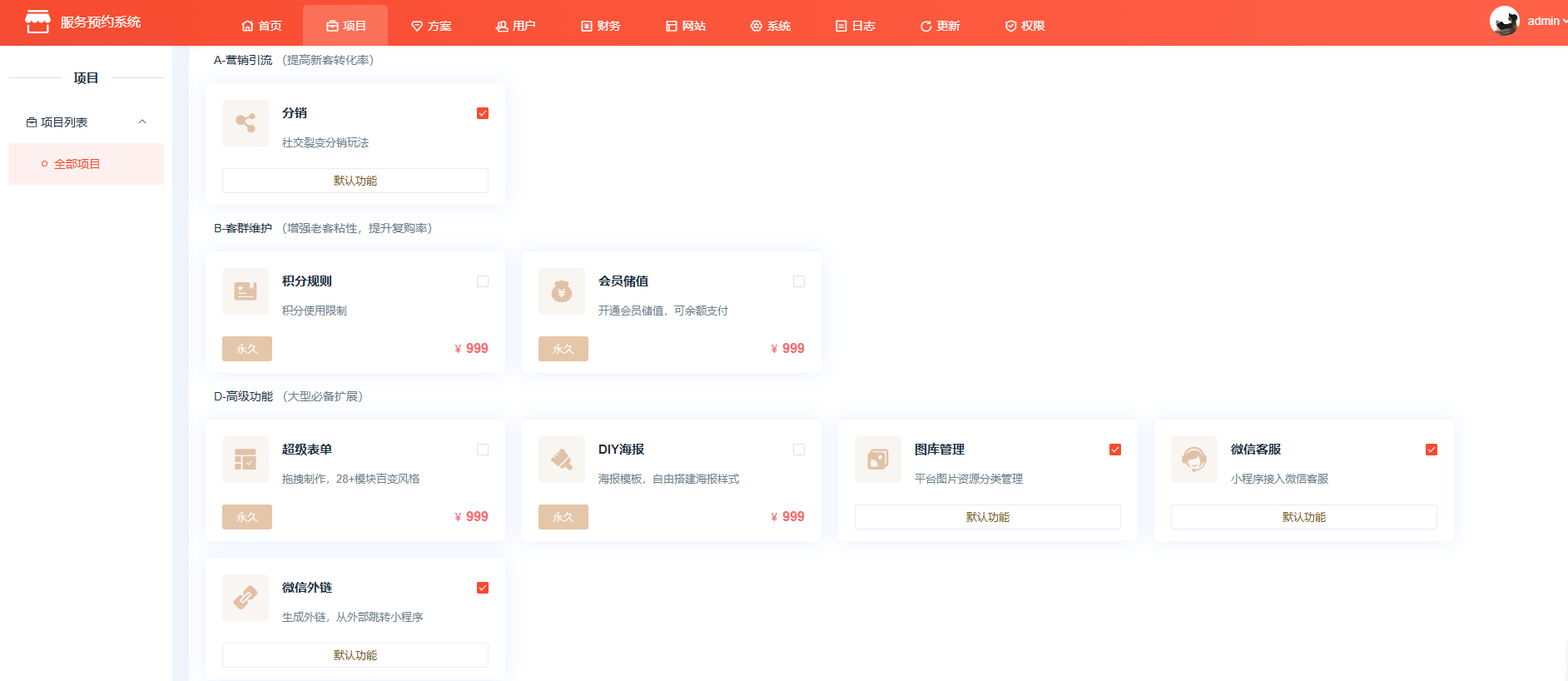The image size is (1568, 681).
Task: Click the 超级表单 form icon
Action: [246, 460]
